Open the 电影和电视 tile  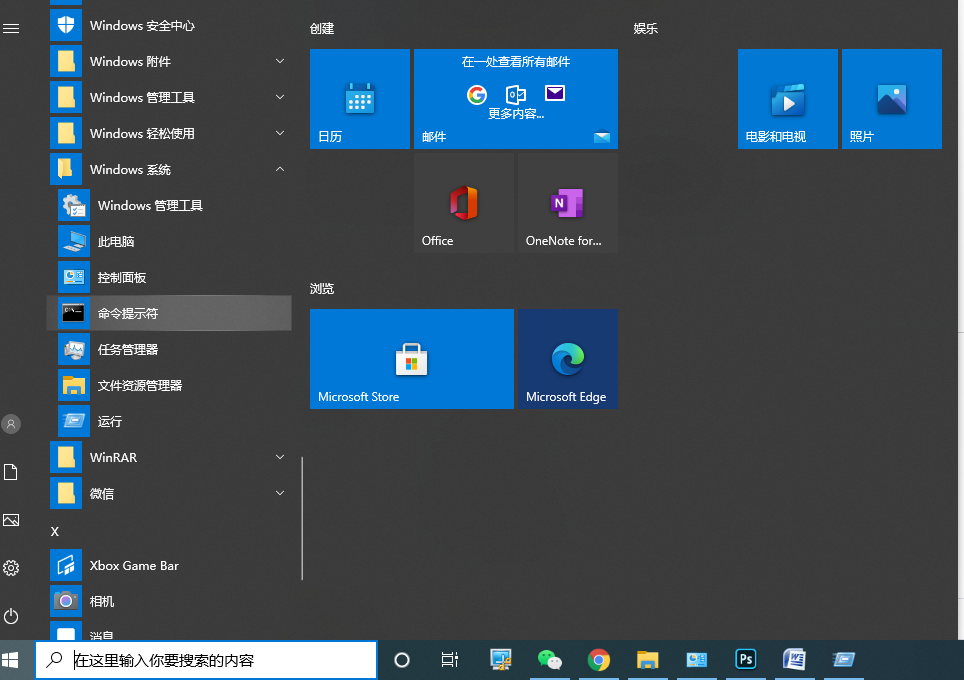788,99
